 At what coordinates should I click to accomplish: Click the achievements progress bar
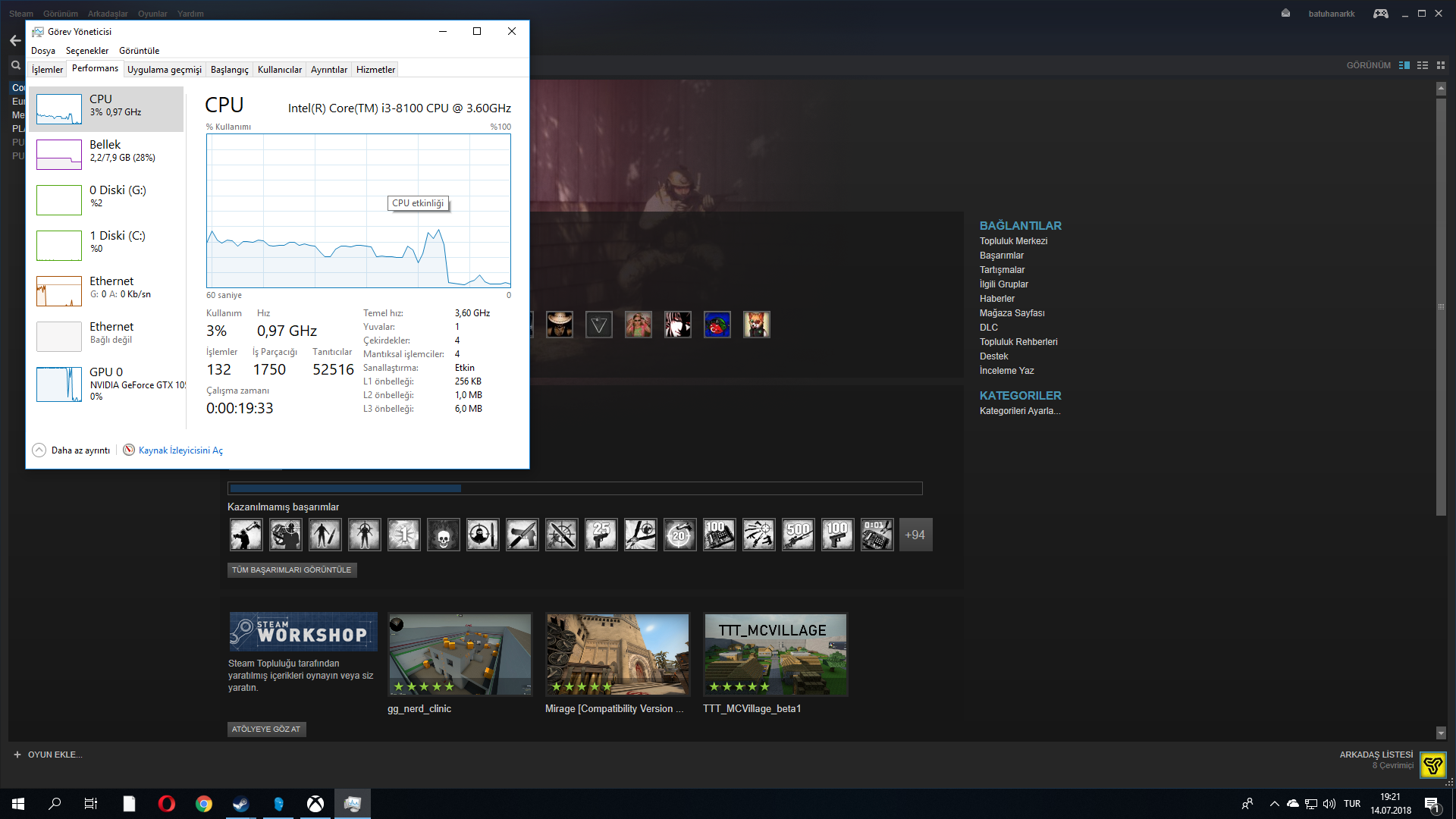(x=575, y=488)
